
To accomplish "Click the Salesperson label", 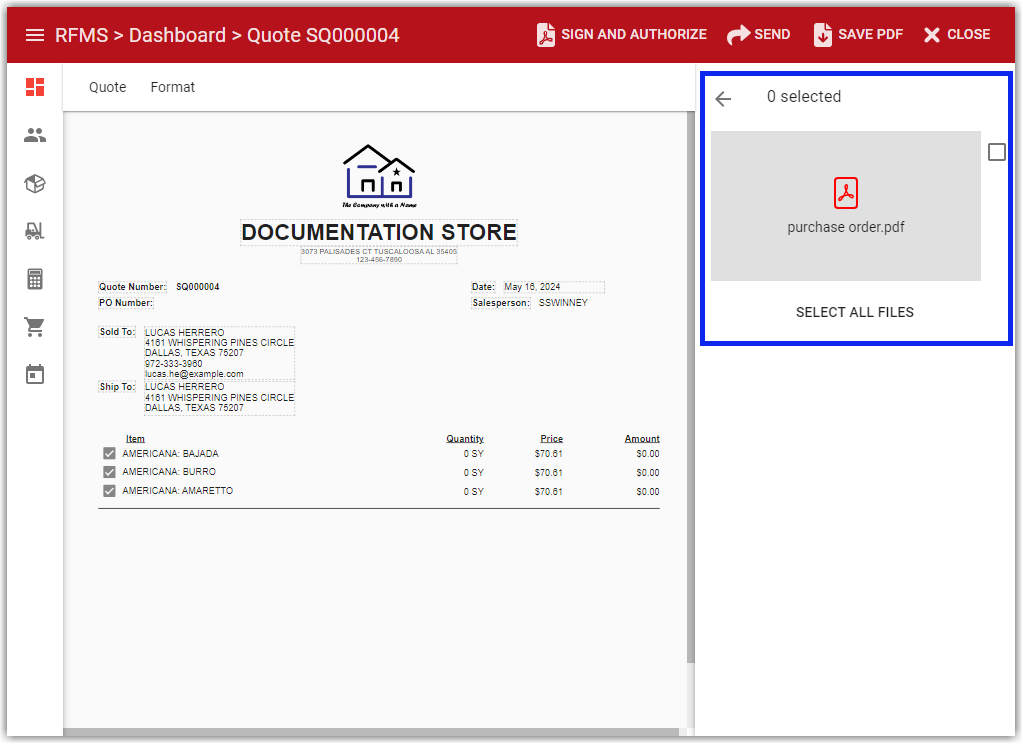I will point(501,303).
